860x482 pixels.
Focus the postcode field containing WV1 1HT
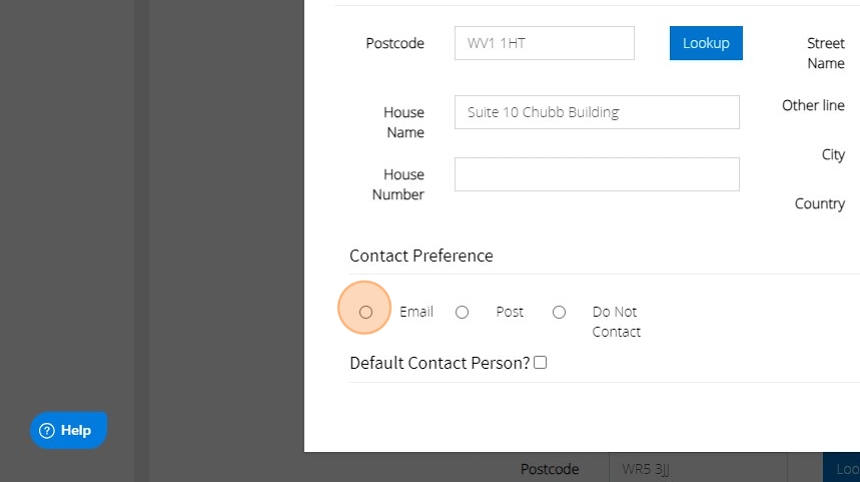pos(544,43)
